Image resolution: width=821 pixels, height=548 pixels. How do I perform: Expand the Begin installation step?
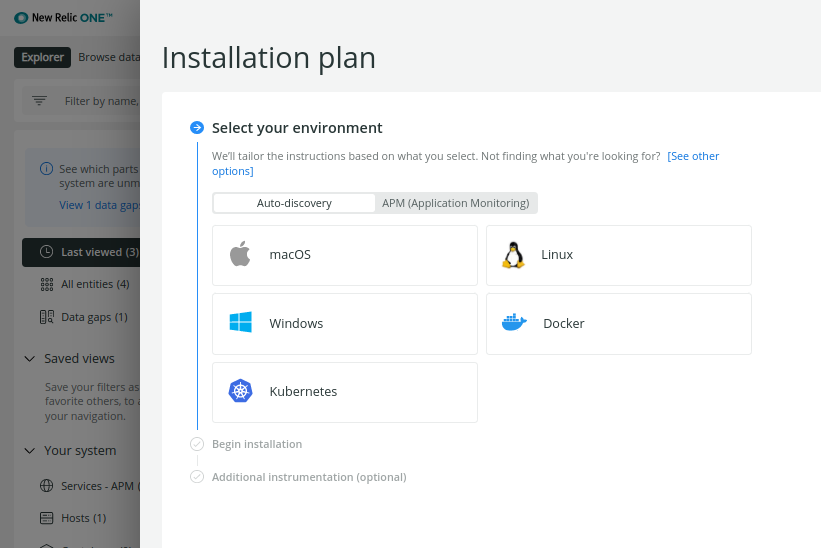(x=257, y=444)
